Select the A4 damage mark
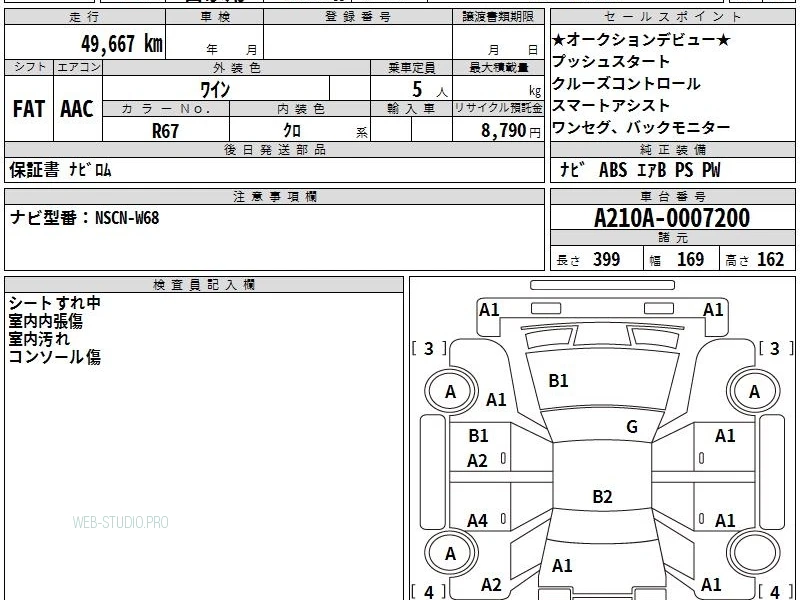The height and width of the screenshot is (600, 800). click(478, 521)
